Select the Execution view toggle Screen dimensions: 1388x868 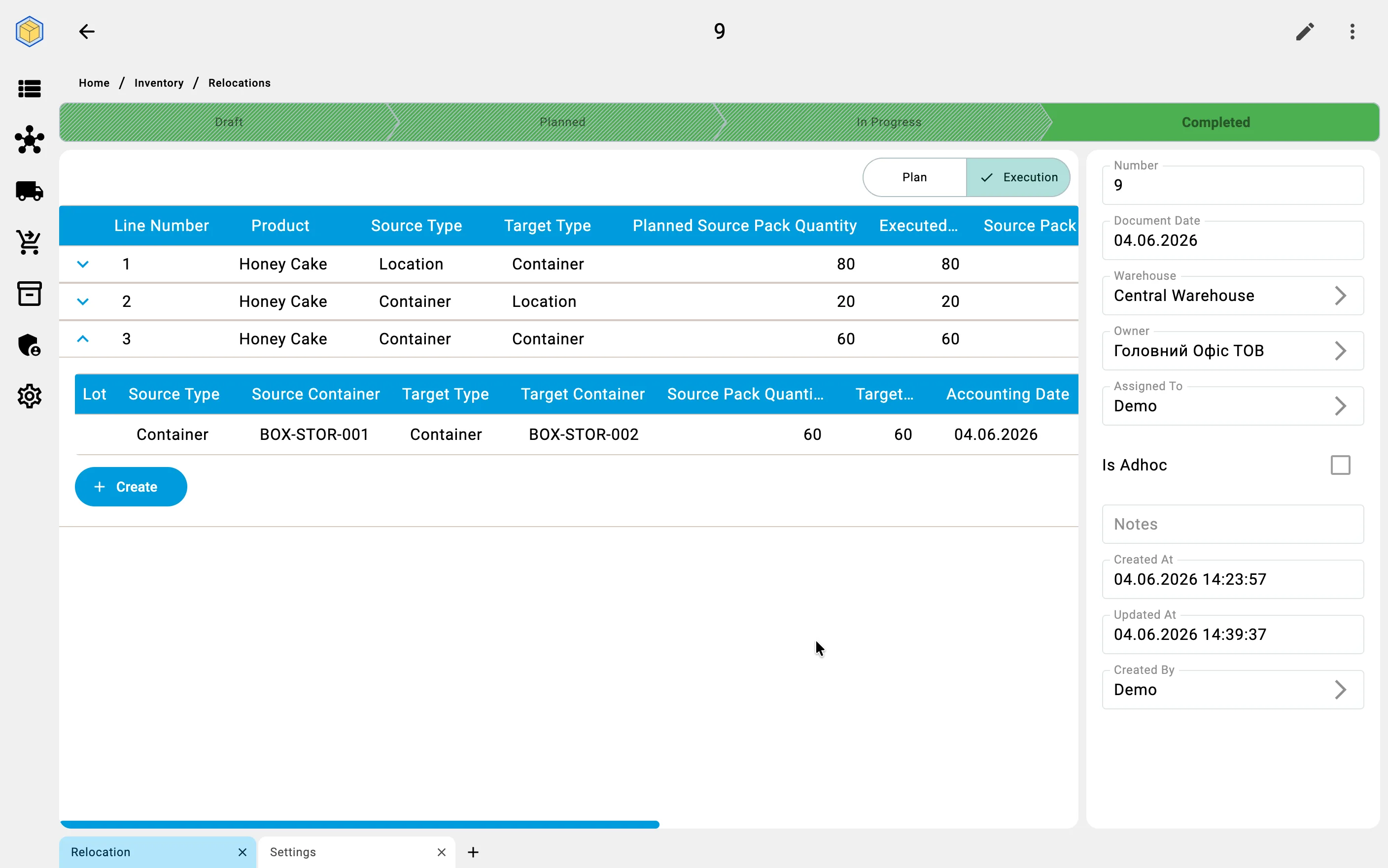coord(1018,177)
